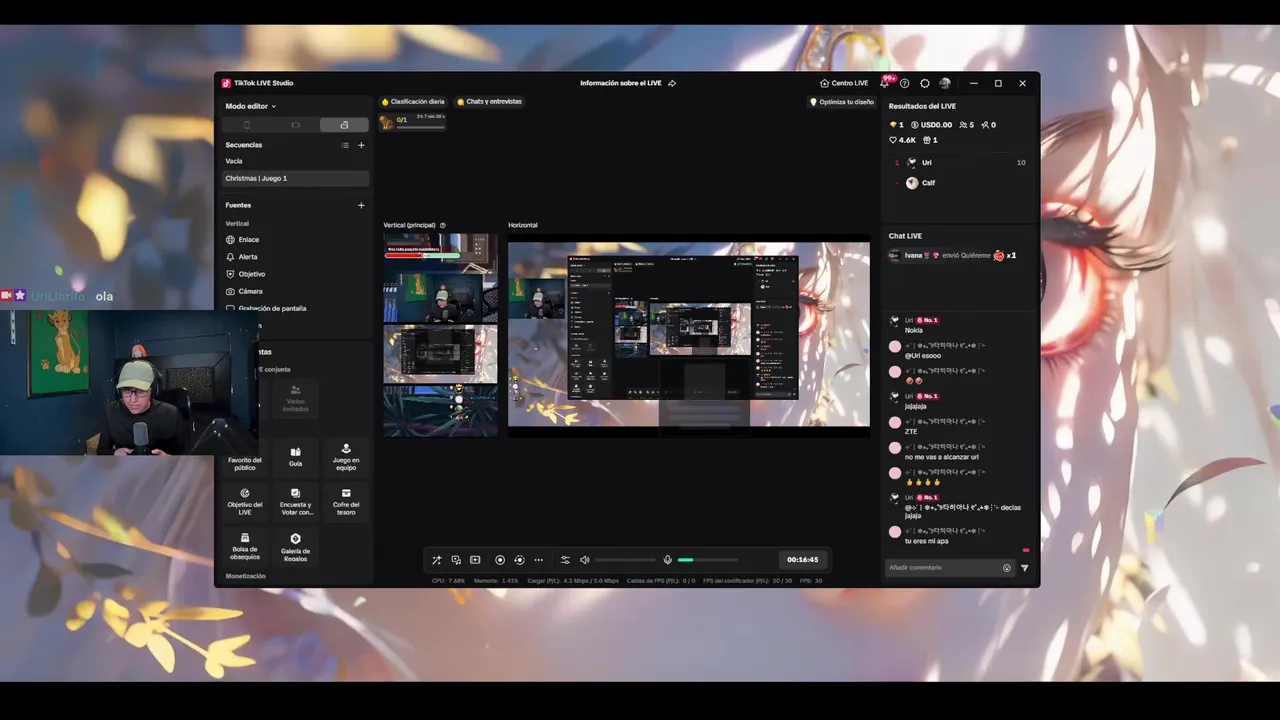Viewport: 1280px width, 720px height.
Task: Click Ivana gift message in Chat LIVE
Action: (953, 255)
